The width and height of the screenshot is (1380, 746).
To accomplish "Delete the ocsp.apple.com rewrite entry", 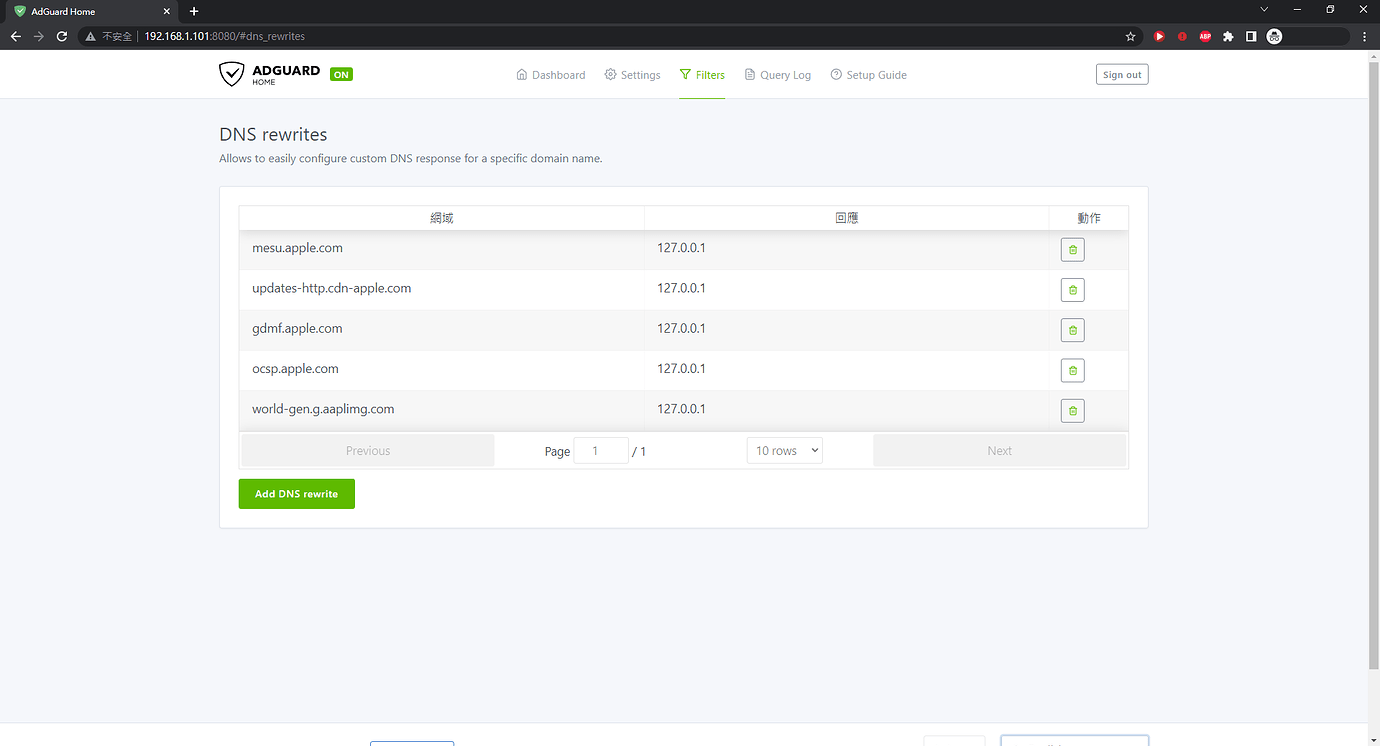I will [1072, 370].
